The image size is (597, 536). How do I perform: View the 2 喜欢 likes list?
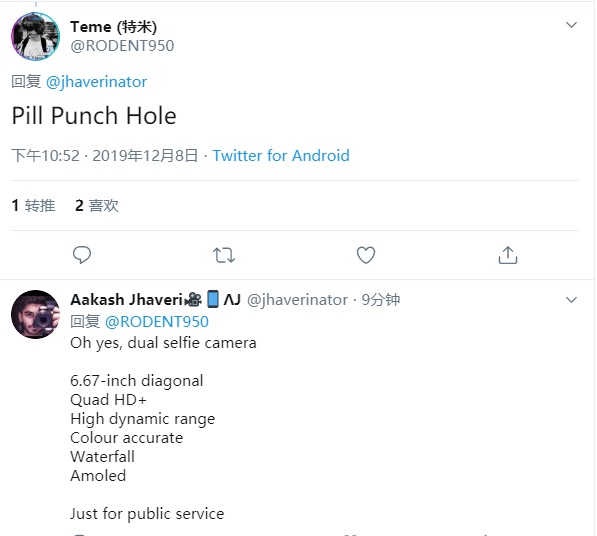pos(97,206)
